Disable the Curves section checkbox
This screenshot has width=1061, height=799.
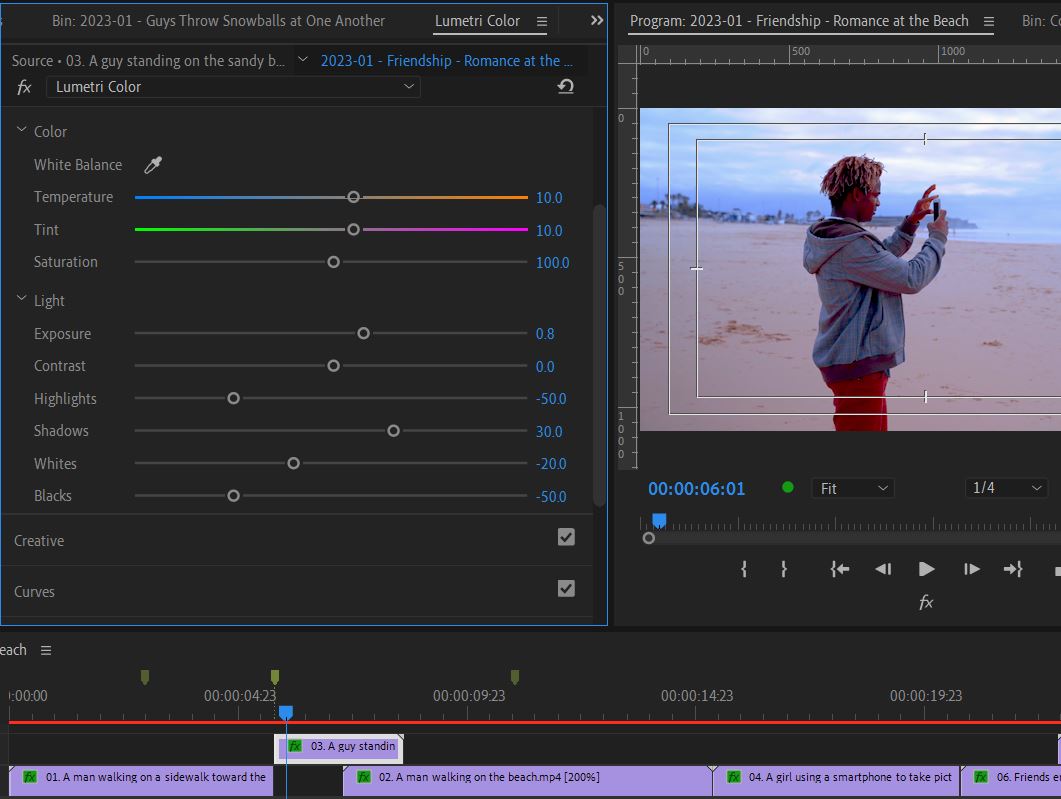(x=566, y=589)
